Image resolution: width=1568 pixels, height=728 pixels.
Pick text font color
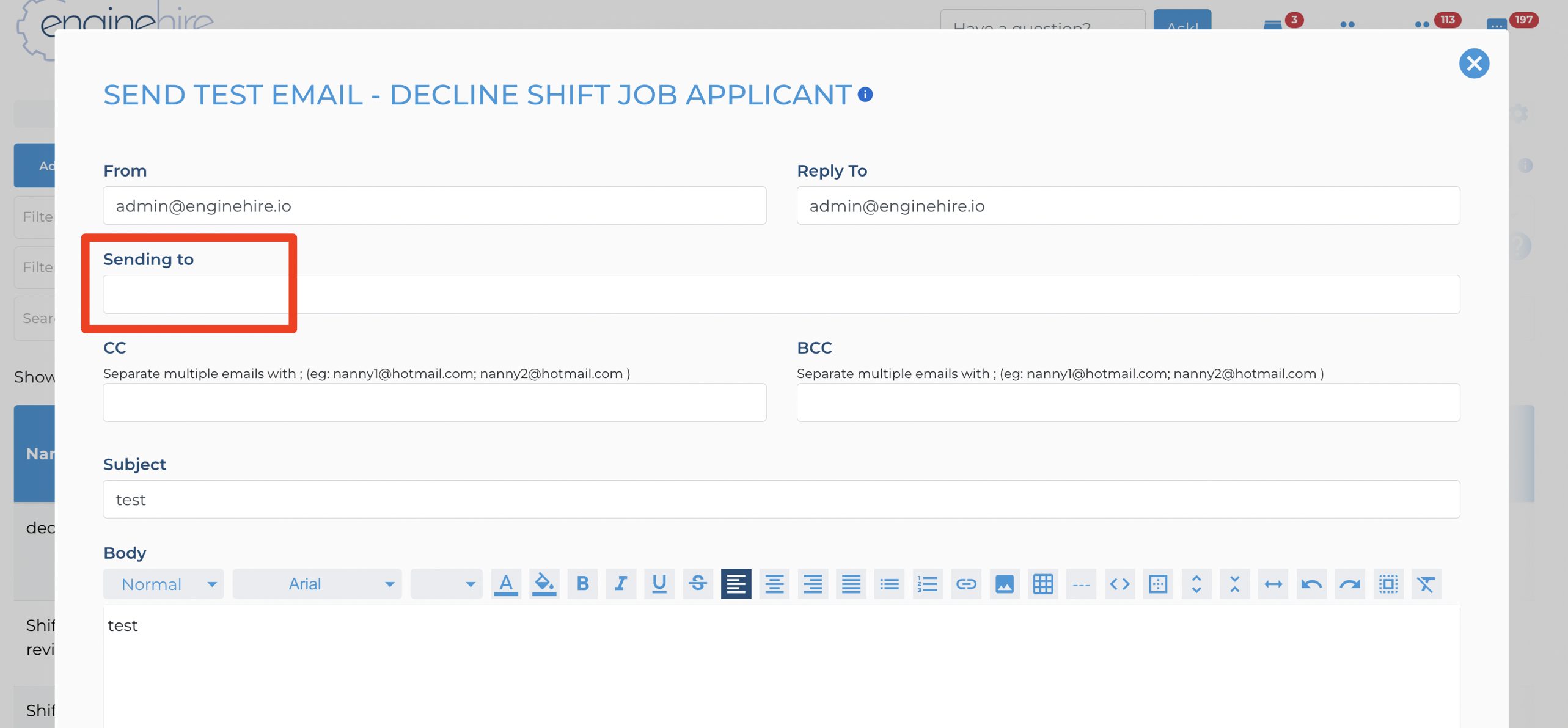[505, 584]
